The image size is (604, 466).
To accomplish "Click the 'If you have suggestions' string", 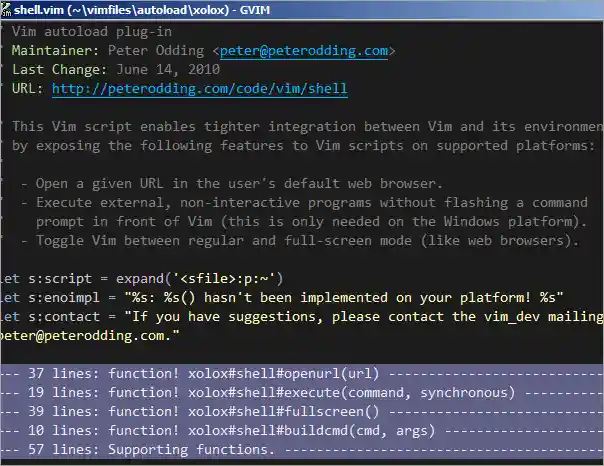I will tap(364, 317).
